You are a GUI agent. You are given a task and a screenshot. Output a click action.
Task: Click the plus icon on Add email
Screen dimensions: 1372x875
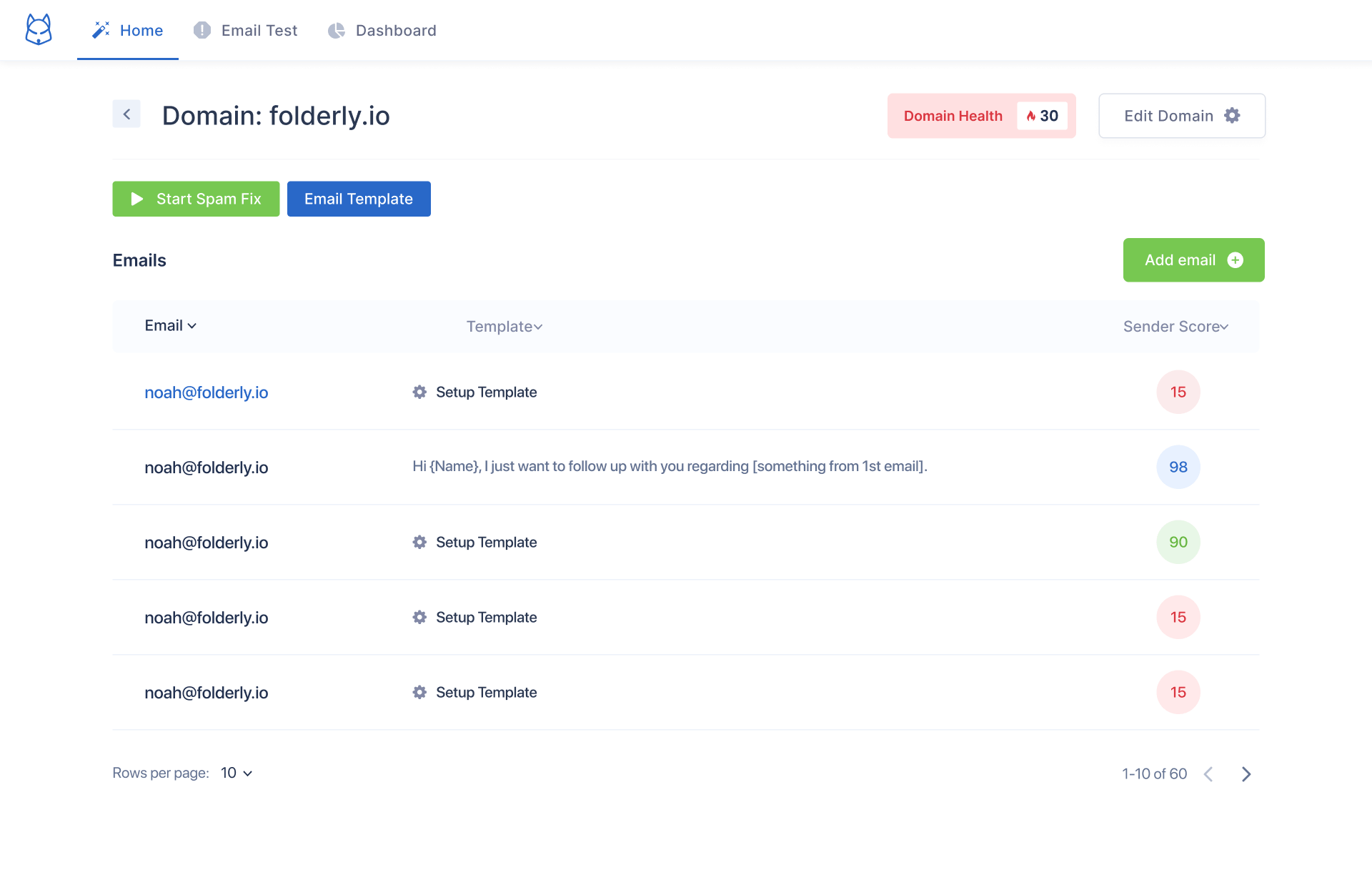pos(1235,260)
